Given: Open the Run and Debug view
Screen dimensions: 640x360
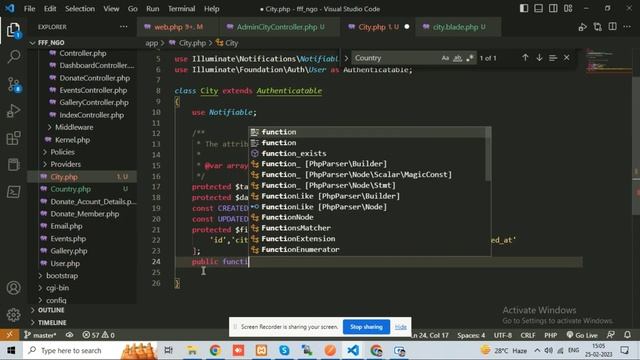Looking at the screenshot, I should coord(13,111).
